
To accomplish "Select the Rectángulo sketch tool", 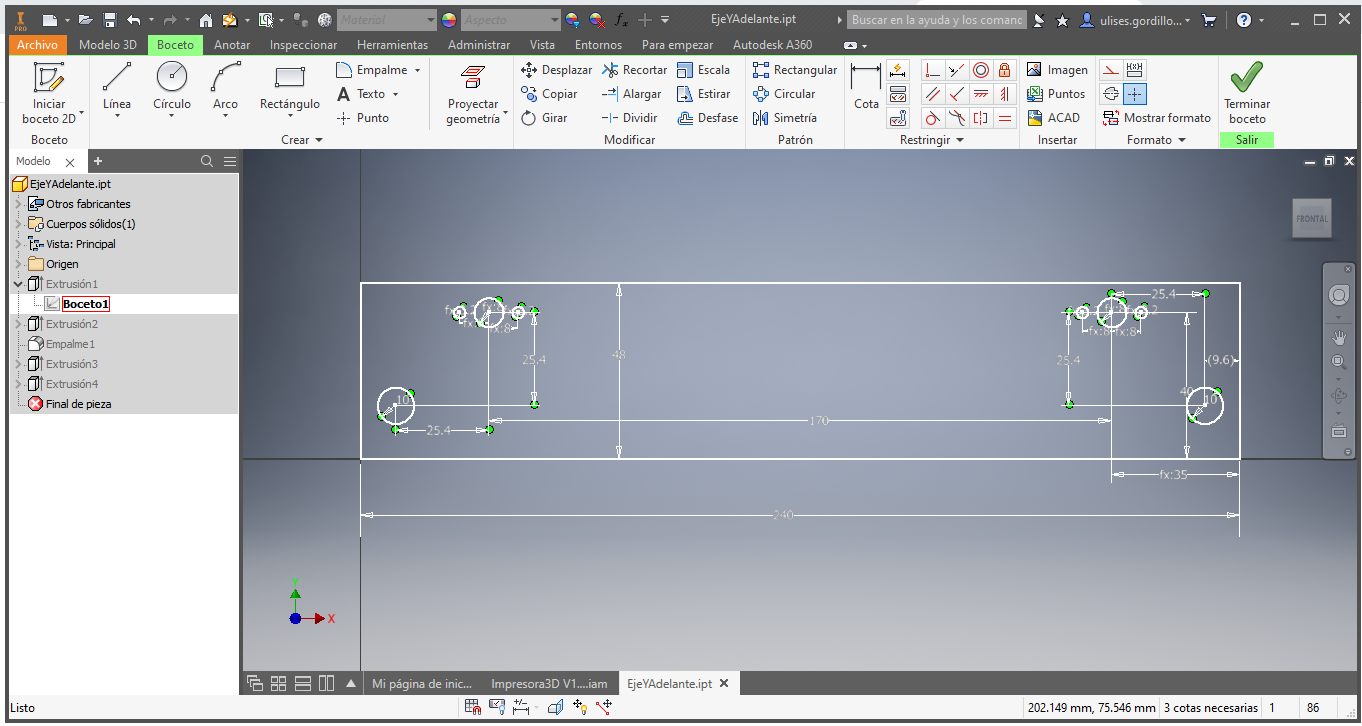I will coord(290,88).
